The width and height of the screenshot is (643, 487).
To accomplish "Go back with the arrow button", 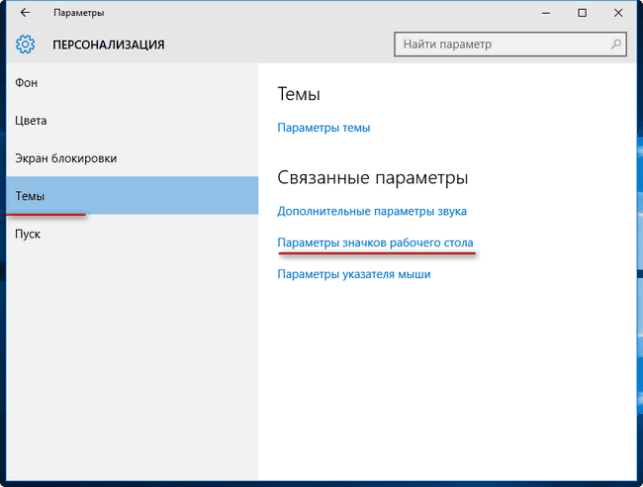I will click(25, 13).
